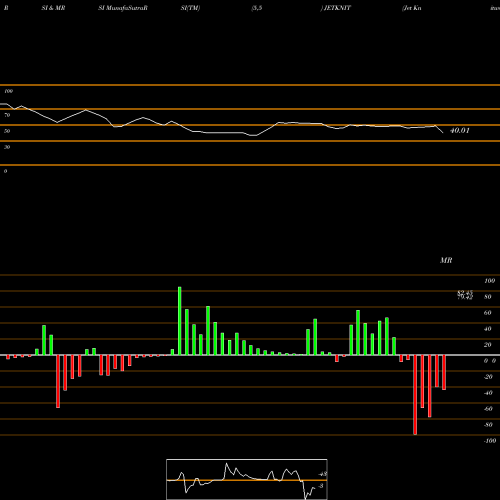This screenshot has height=500, width=500.
Task: Click the tallest green bar in the MR histogram
Action: 180,321
